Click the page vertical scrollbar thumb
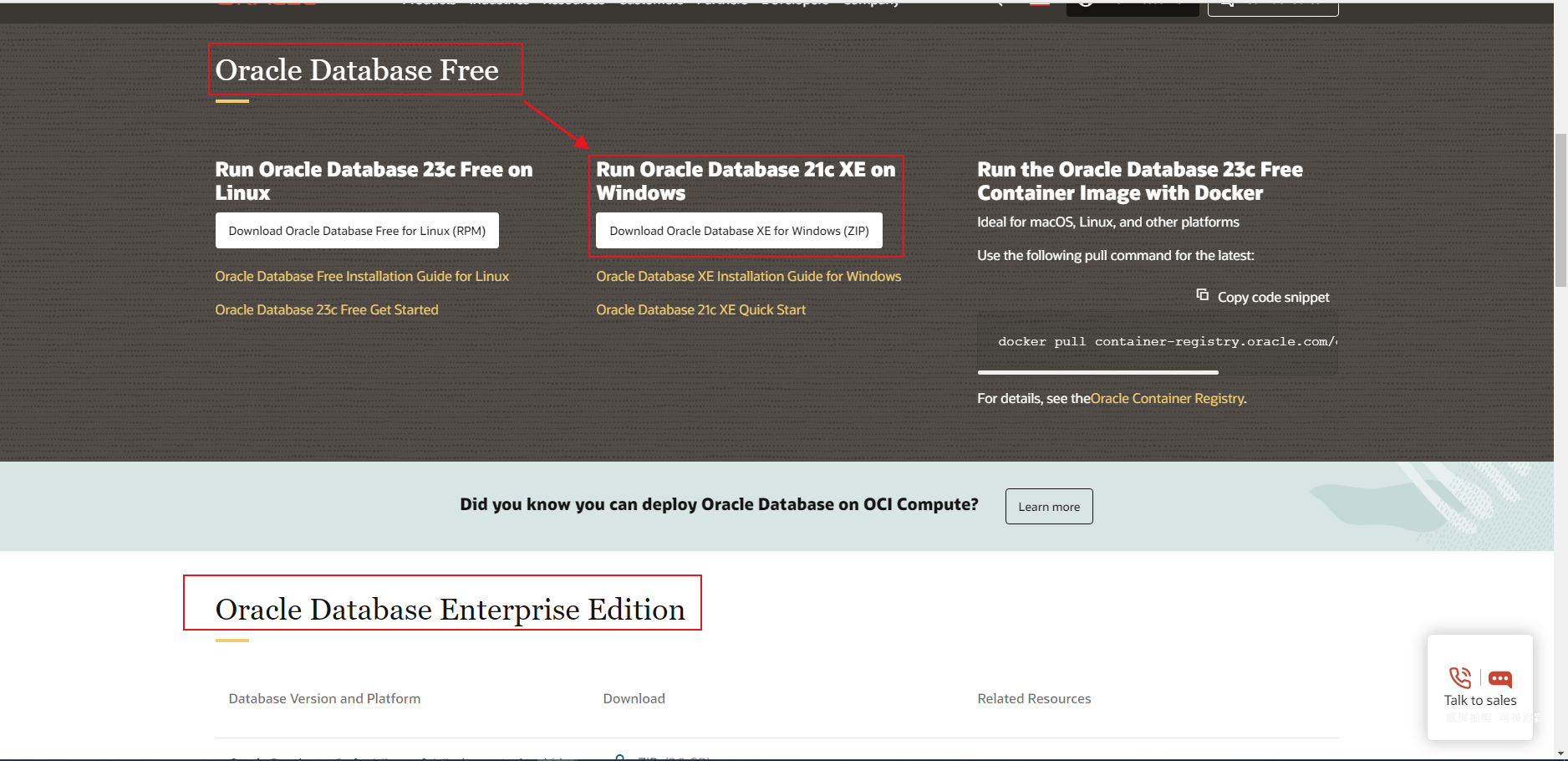The width and height of the screenshot is (1568, 761). tap(1560, 209)
